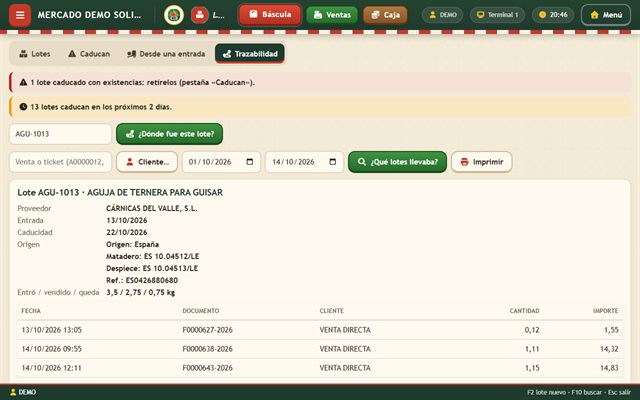Click the IMPORTE column header

pyautogui.click(x=605, y=311)
